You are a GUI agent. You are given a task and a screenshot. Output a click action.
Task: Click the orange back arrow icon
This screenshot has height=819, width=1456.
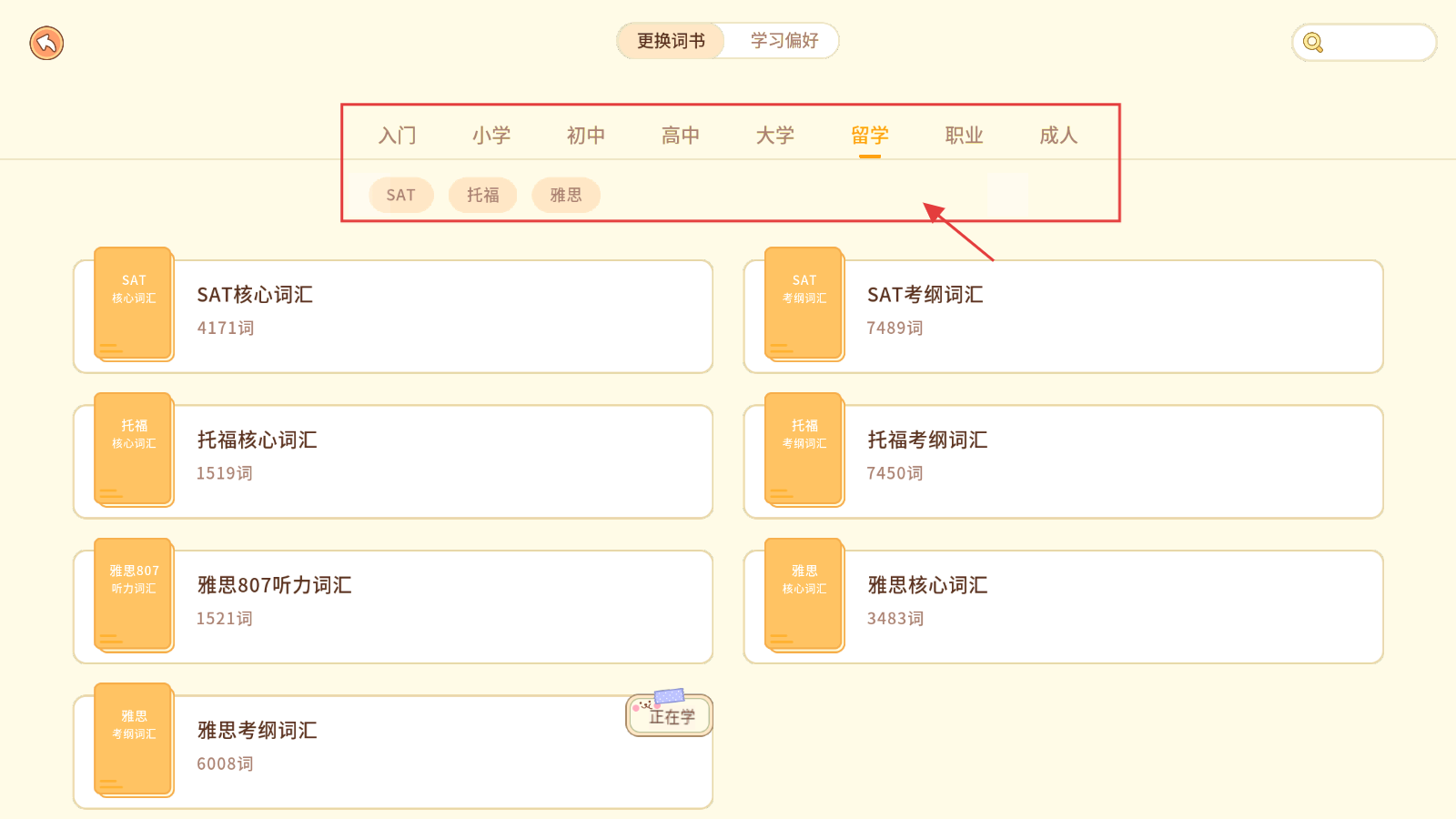46,43
